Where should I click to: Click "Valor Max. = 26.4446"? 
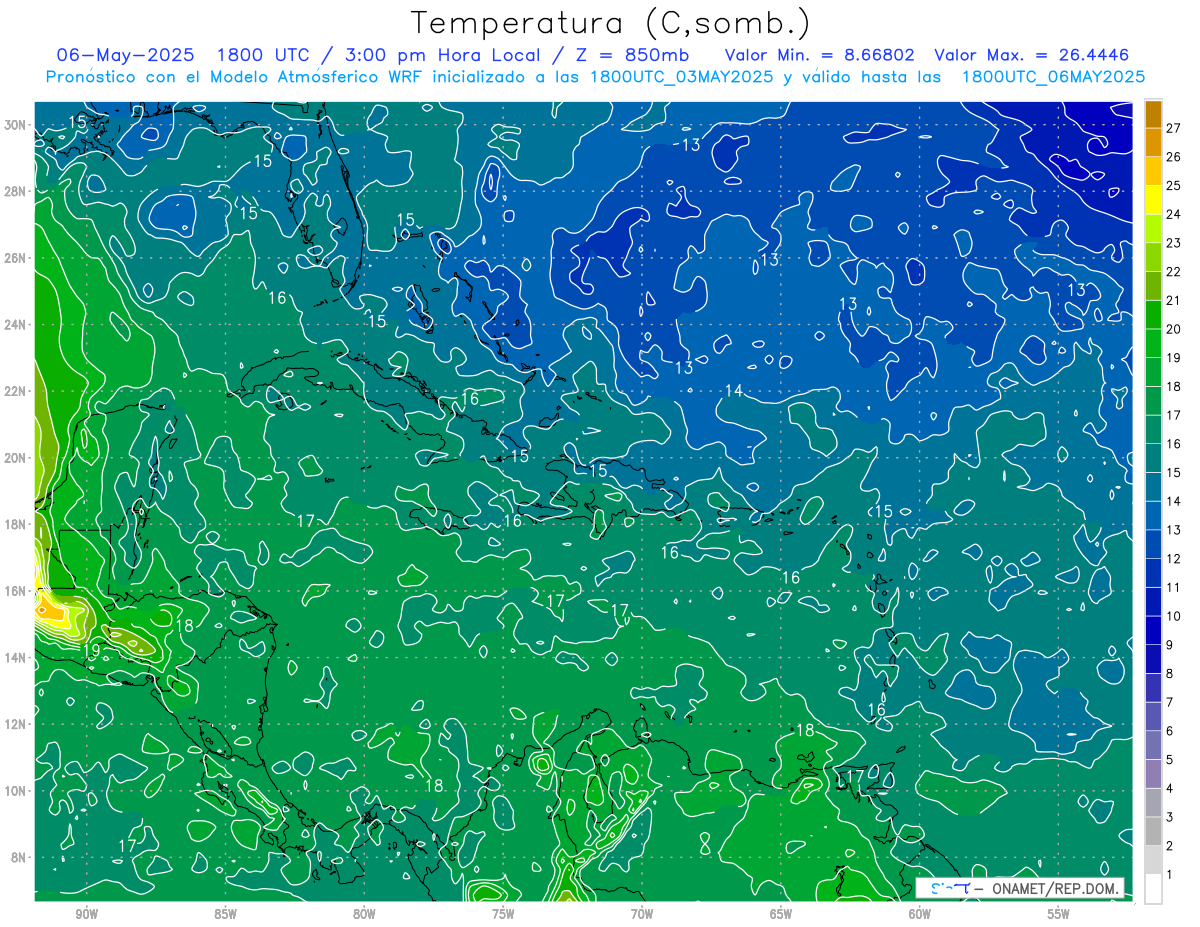coord(1032,55)
